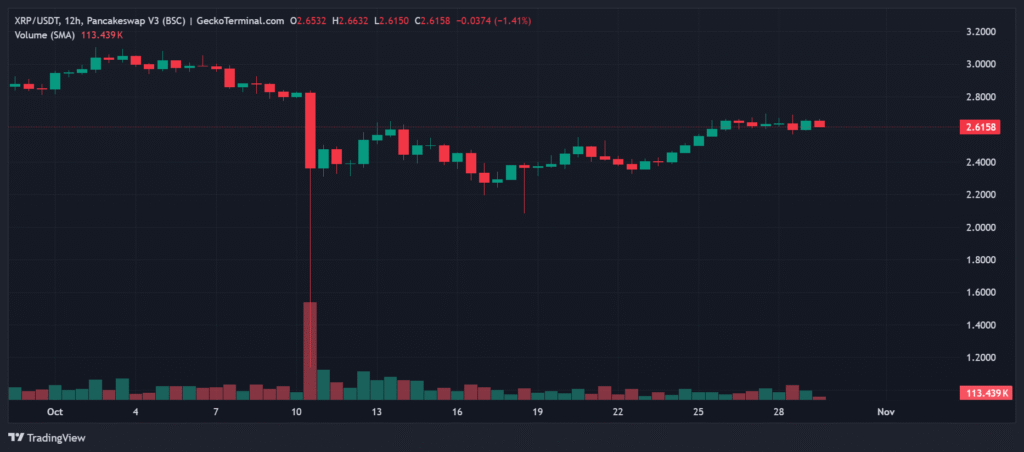Viewport: 1024px width, 452px height.
Task: Click the 1.6000 level on price scale
Action: coord(980,292)
